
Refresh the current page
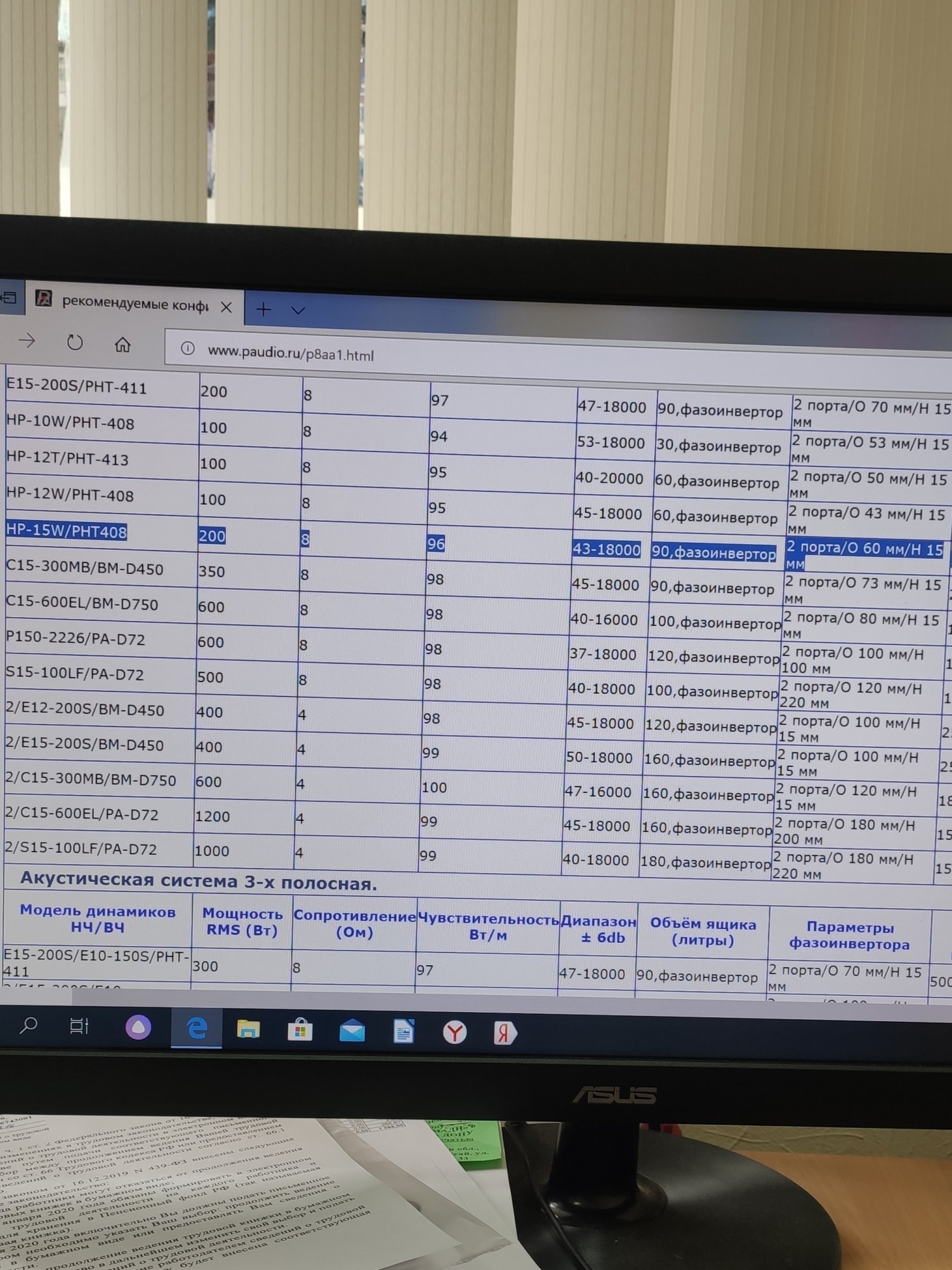click(x=75, y=343)
